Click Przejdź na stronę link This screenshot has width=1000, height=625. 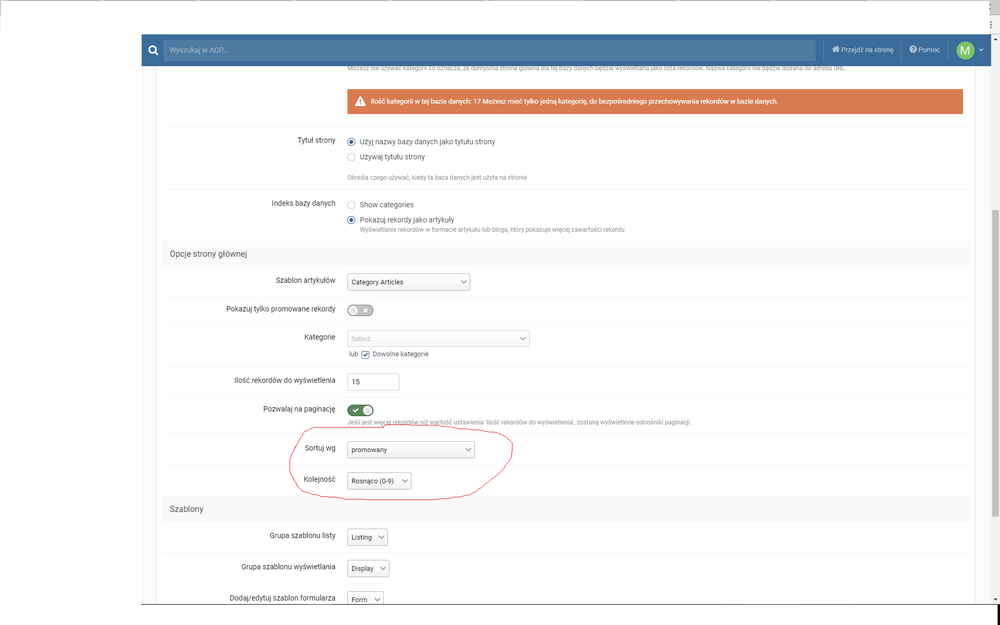pyautogui.click(x=862, y=50)
